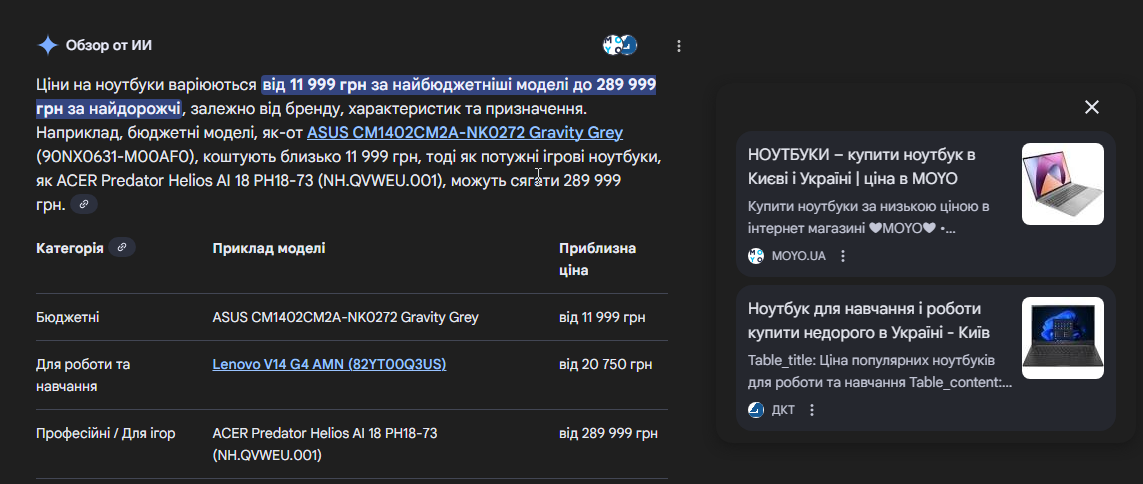Click the 'ДКТ' source name
This screenshot has width=1143, height=484.
[x=784, y=410]
